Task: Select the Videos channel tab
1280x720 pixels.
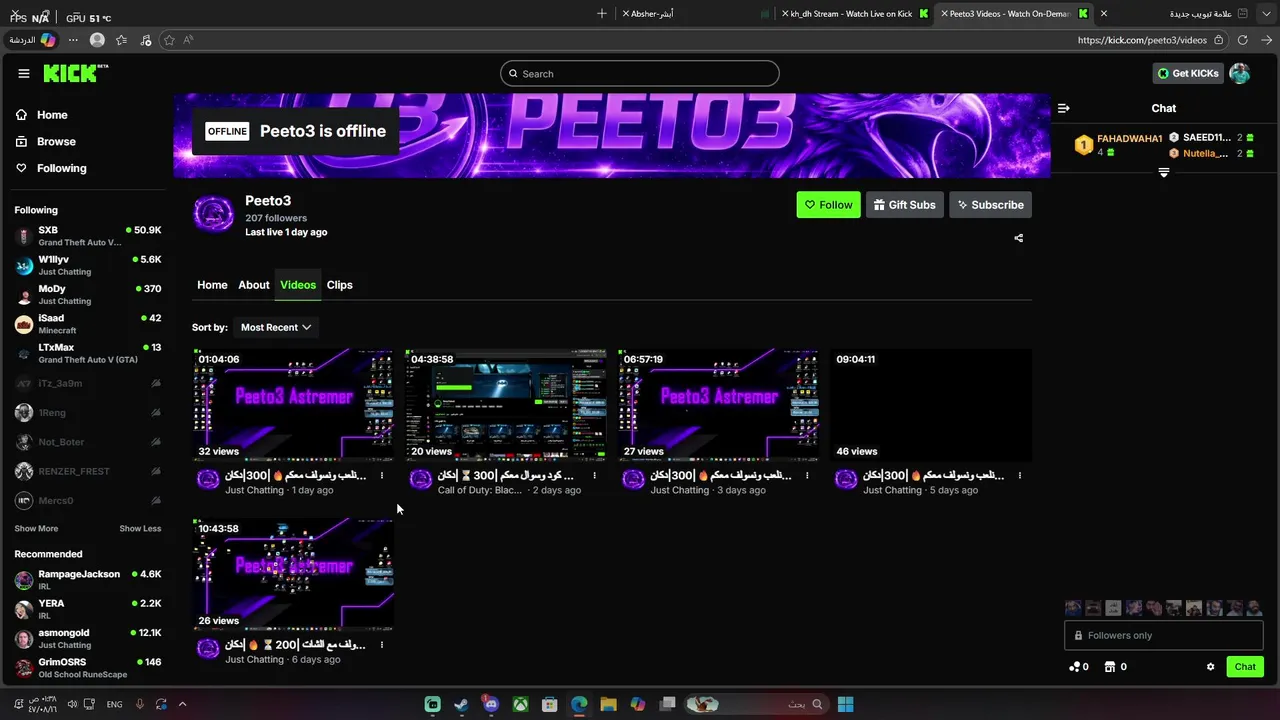Action: tap(298, 285)
